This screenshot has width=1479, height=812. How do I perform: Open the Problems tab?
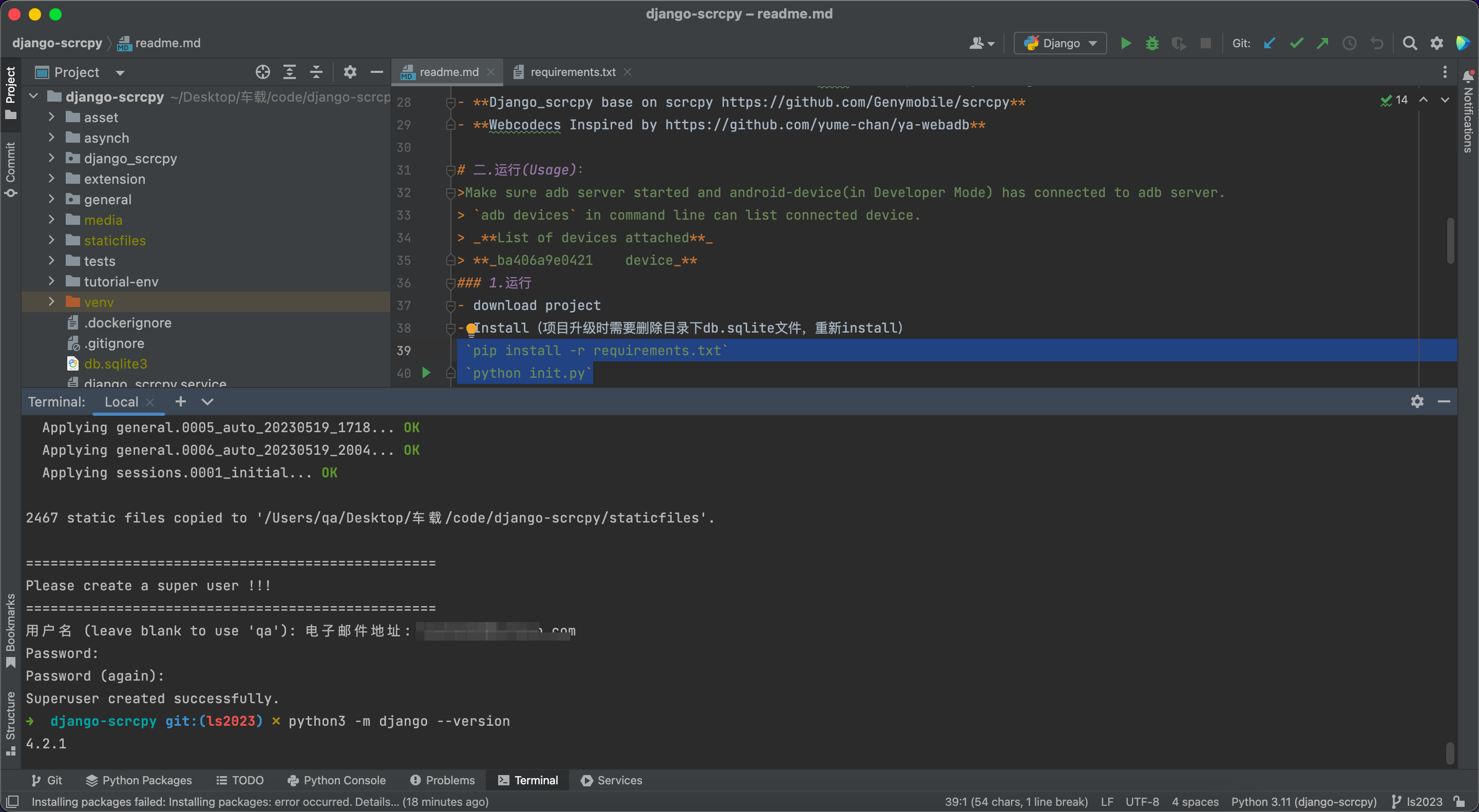click(x=443, y=781)
